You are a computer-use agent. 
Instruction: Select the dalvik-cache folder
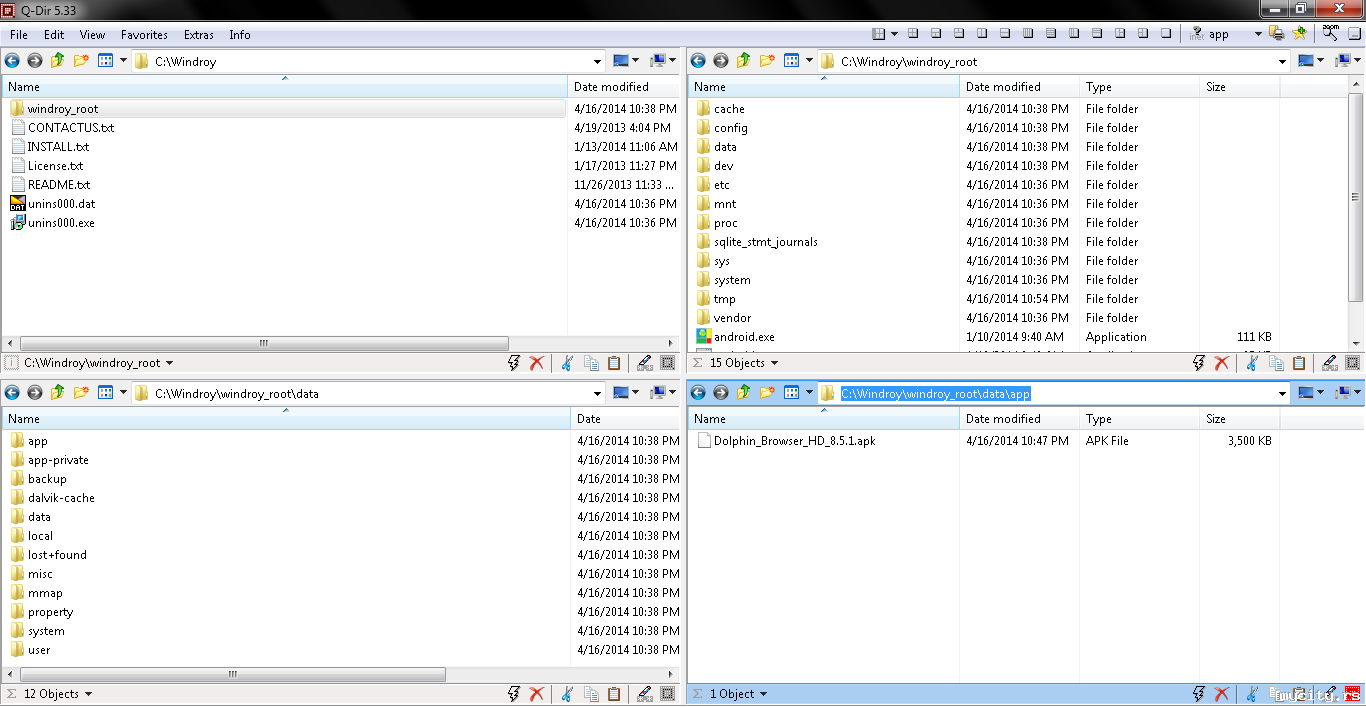pos(61,498)
